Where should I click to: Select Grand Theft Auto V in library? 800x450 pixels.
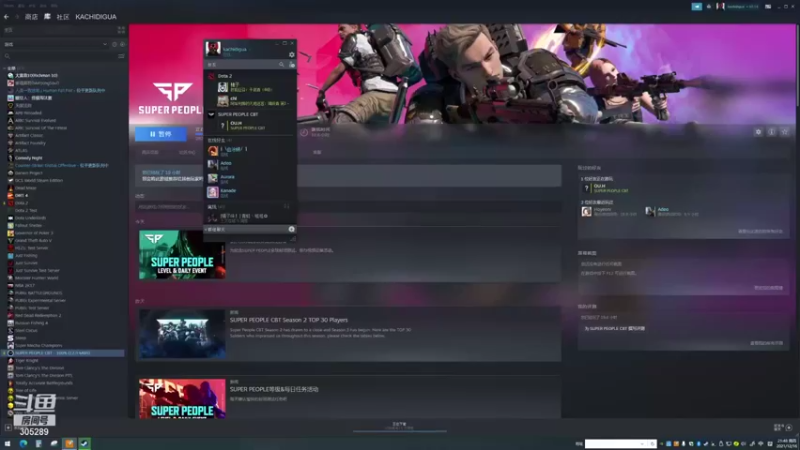[x=33, y=240]
